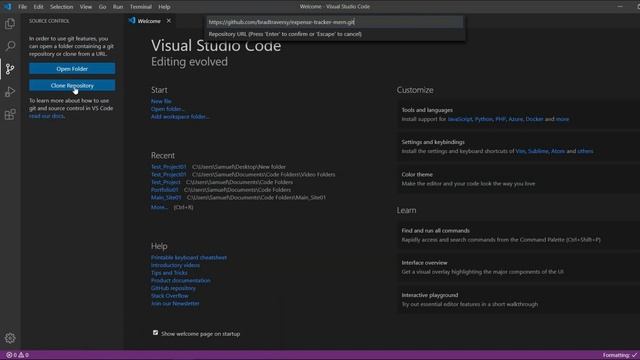Click JavaScript under Tools and languages
Viewport: 640px width, 360px height.
coord(460,119)
